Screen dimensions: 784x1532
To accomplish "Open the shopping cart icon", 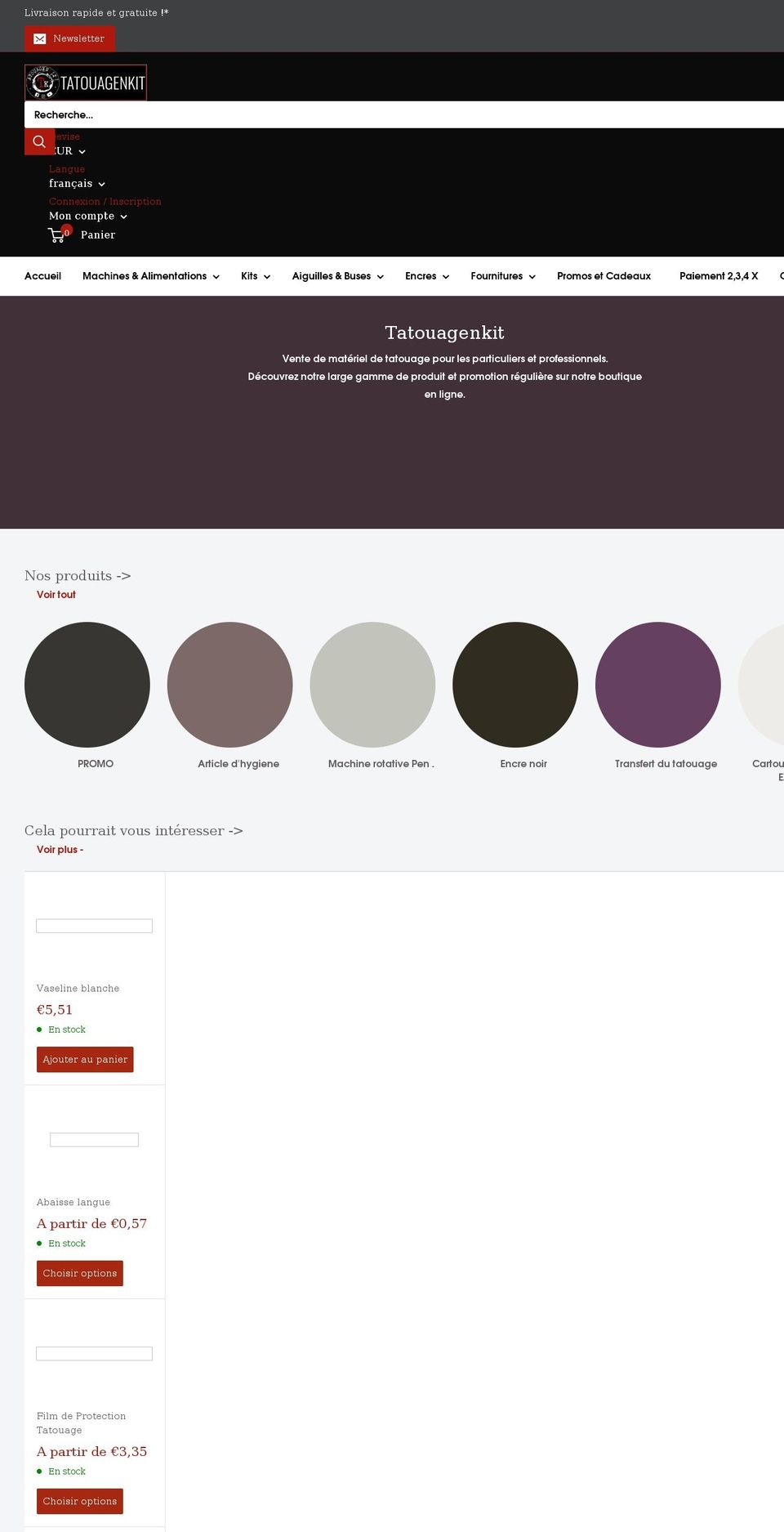I will point(57,235).
